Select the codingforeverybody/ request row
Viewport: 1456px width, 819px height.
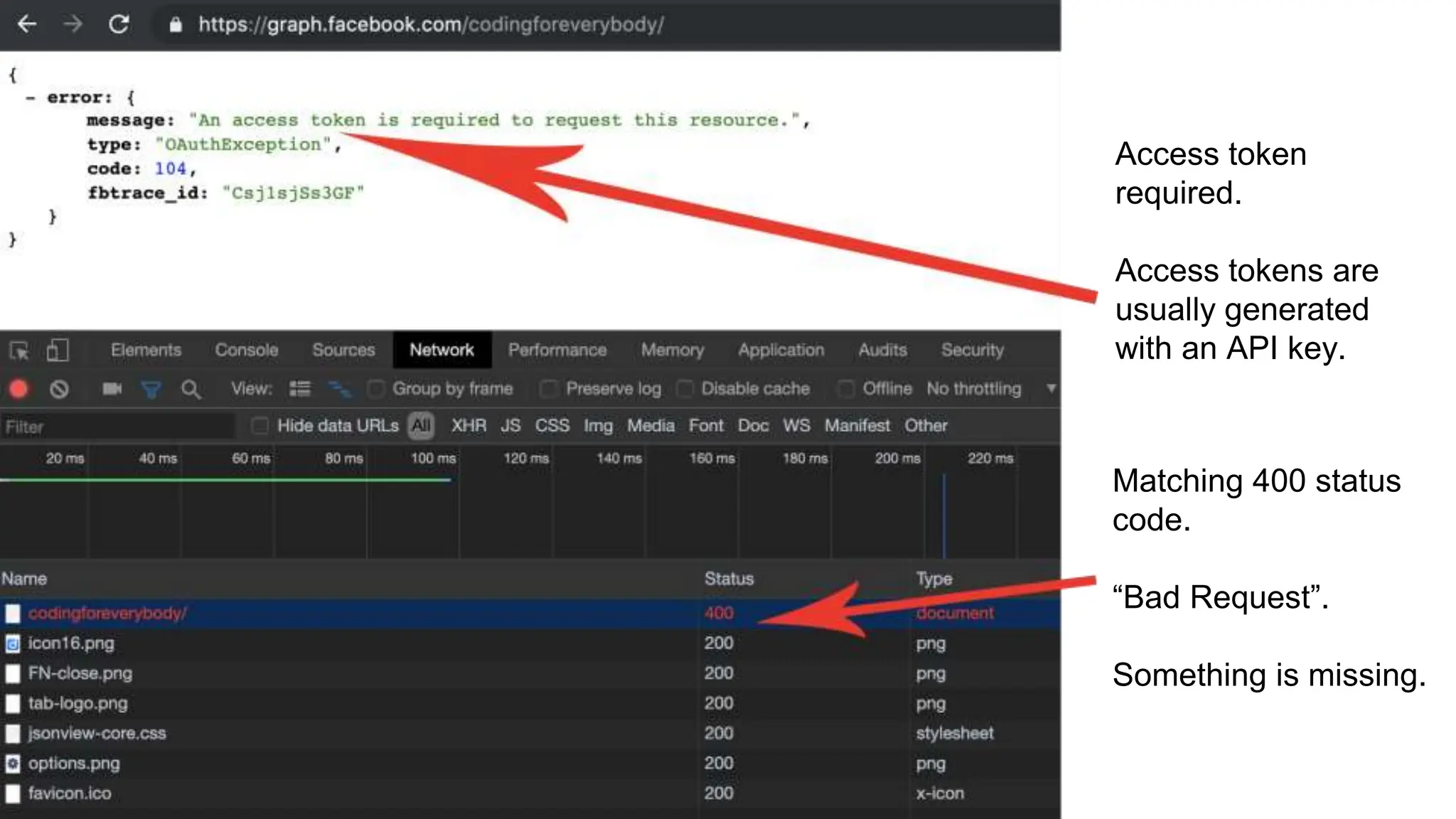click(x=530, y=614)
